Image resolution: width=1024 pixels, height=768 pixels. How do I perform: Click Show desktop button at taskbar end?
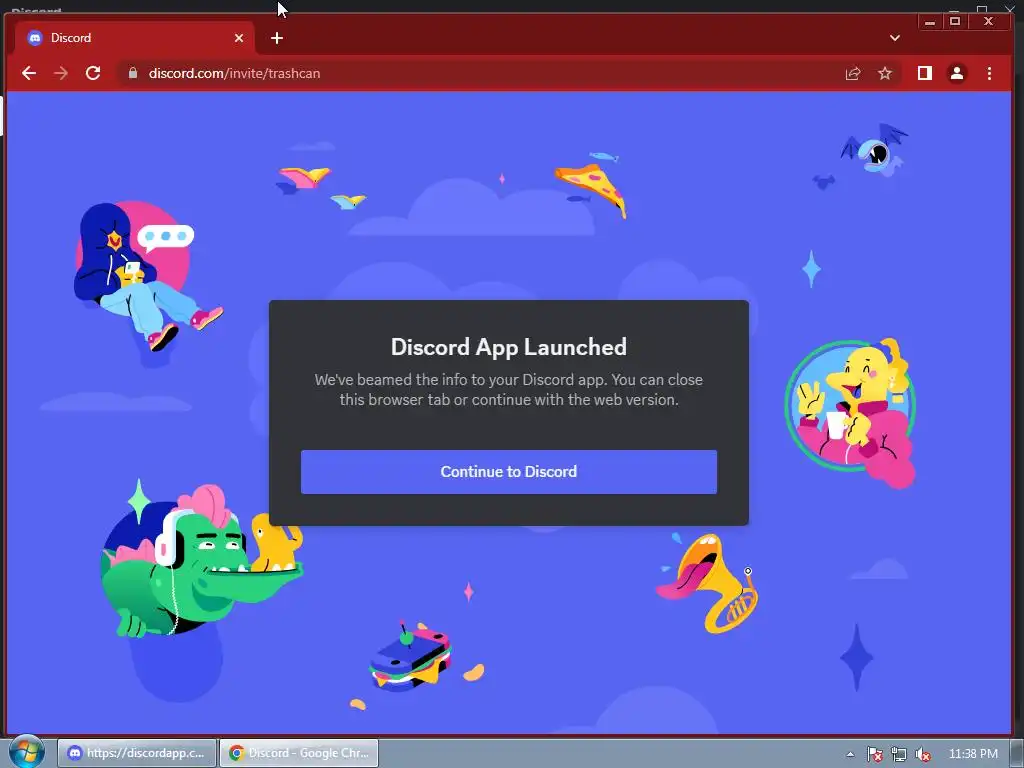click(x=1017, y=753)
